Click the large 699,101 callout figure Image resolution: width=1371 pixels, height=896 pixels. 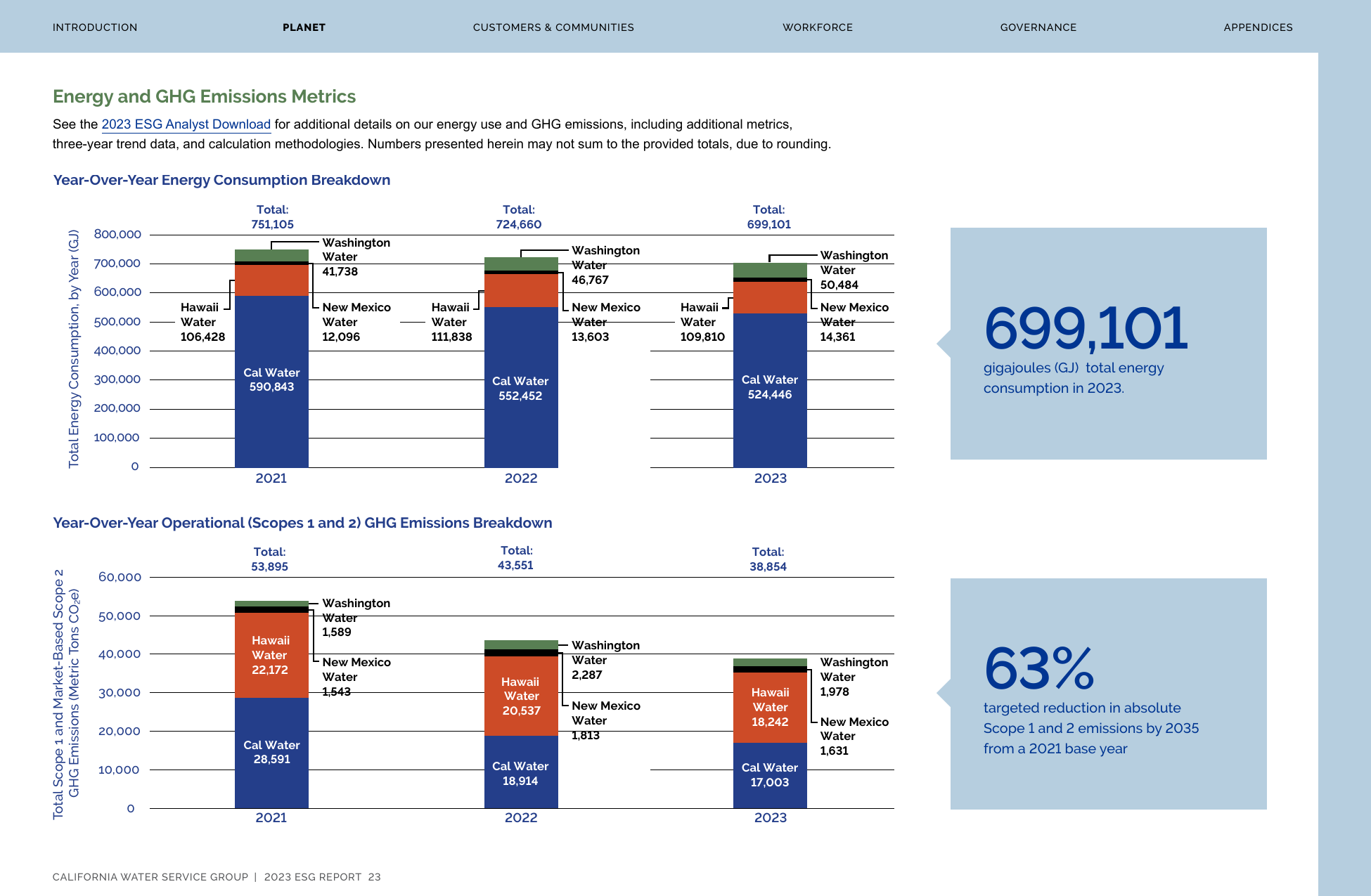coord(1086,328)
